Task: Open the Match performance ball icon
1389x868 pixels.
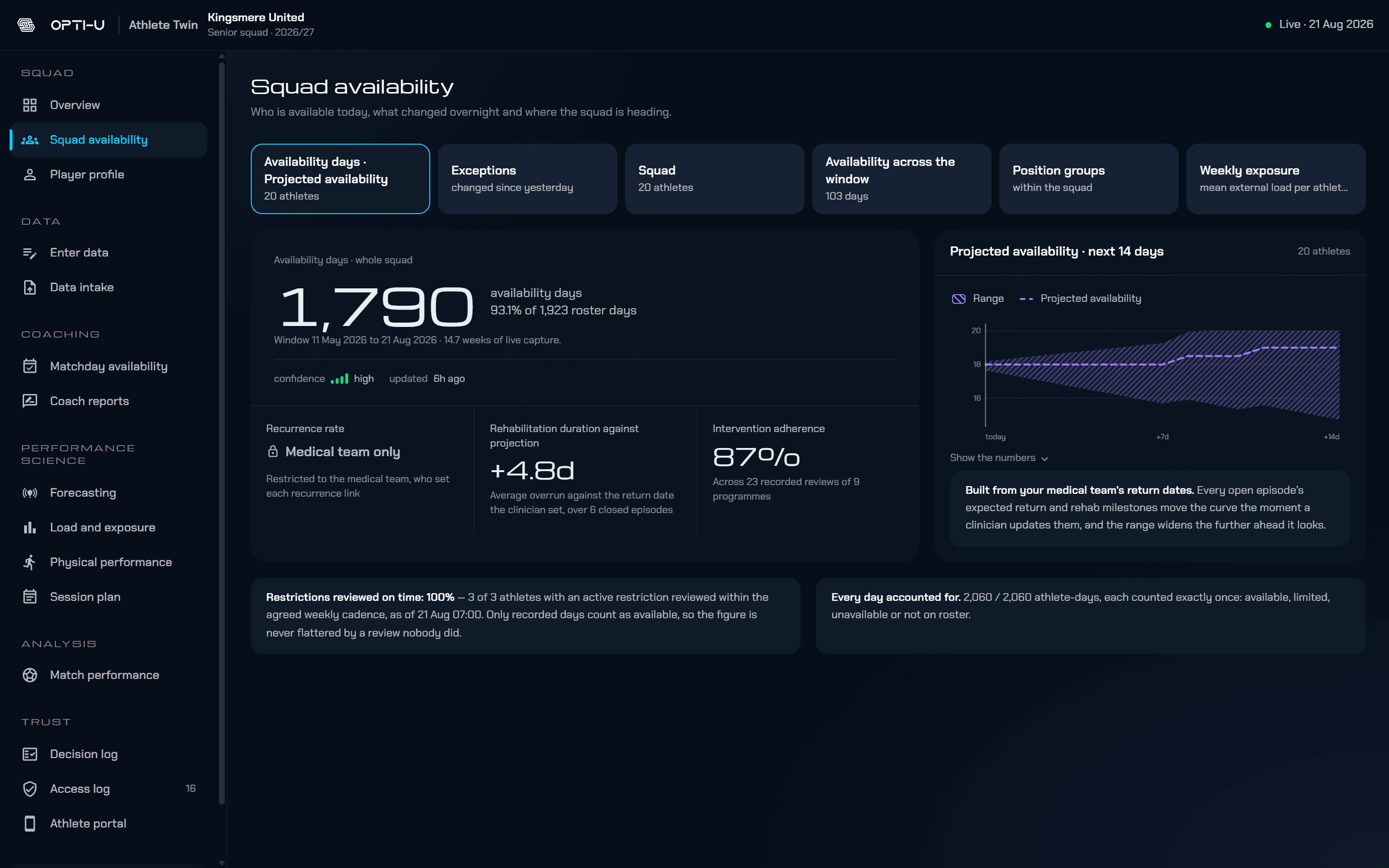Action: click(30, 675)
